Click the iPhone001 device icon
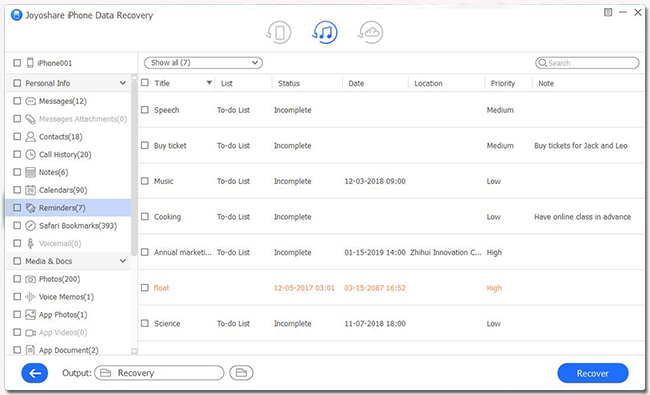Screen dimensions: 650x395 (x=30, y=63)
